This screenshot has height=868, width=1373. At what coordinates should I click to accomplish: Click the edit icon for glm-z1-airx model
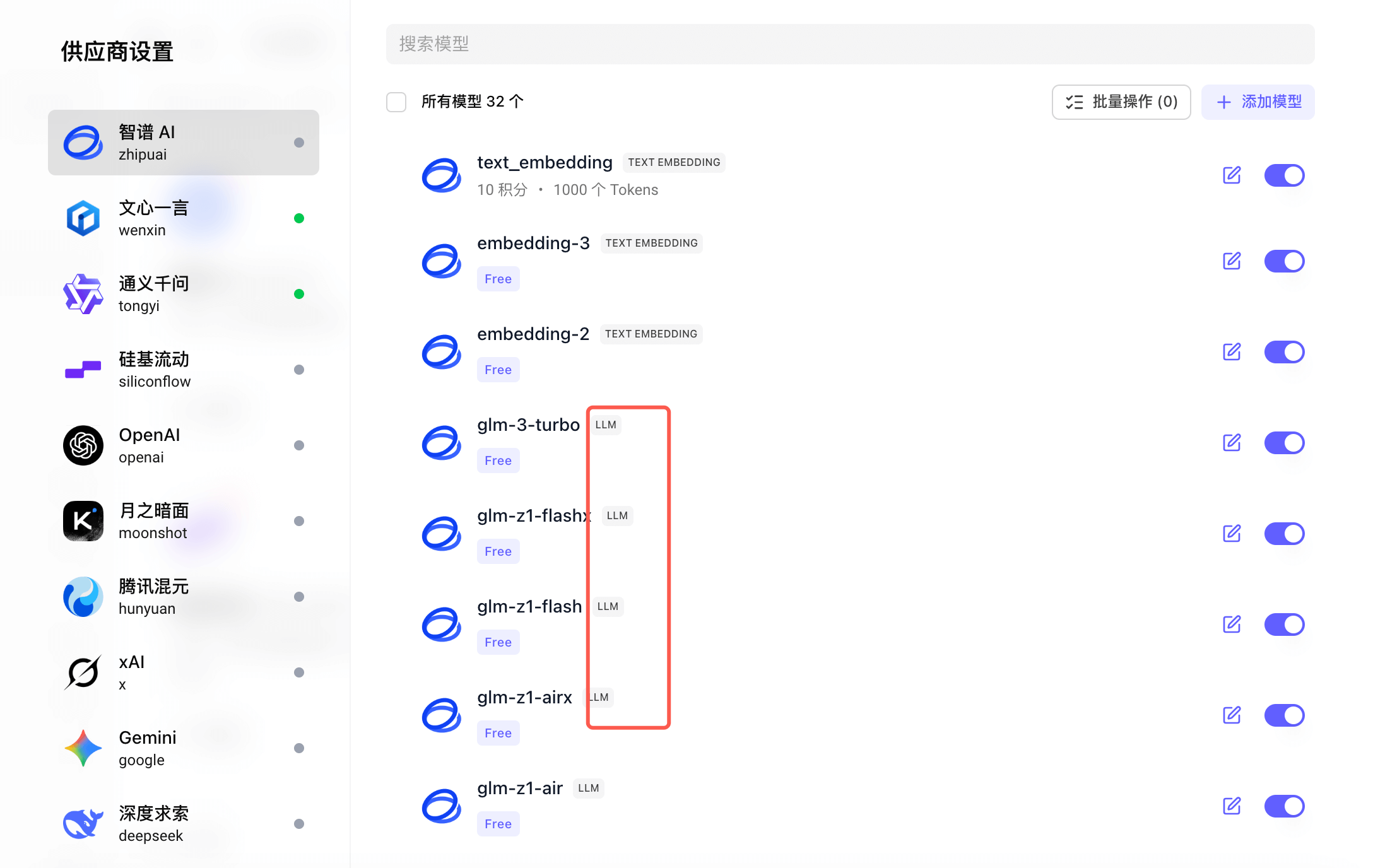coord(1232,715)
